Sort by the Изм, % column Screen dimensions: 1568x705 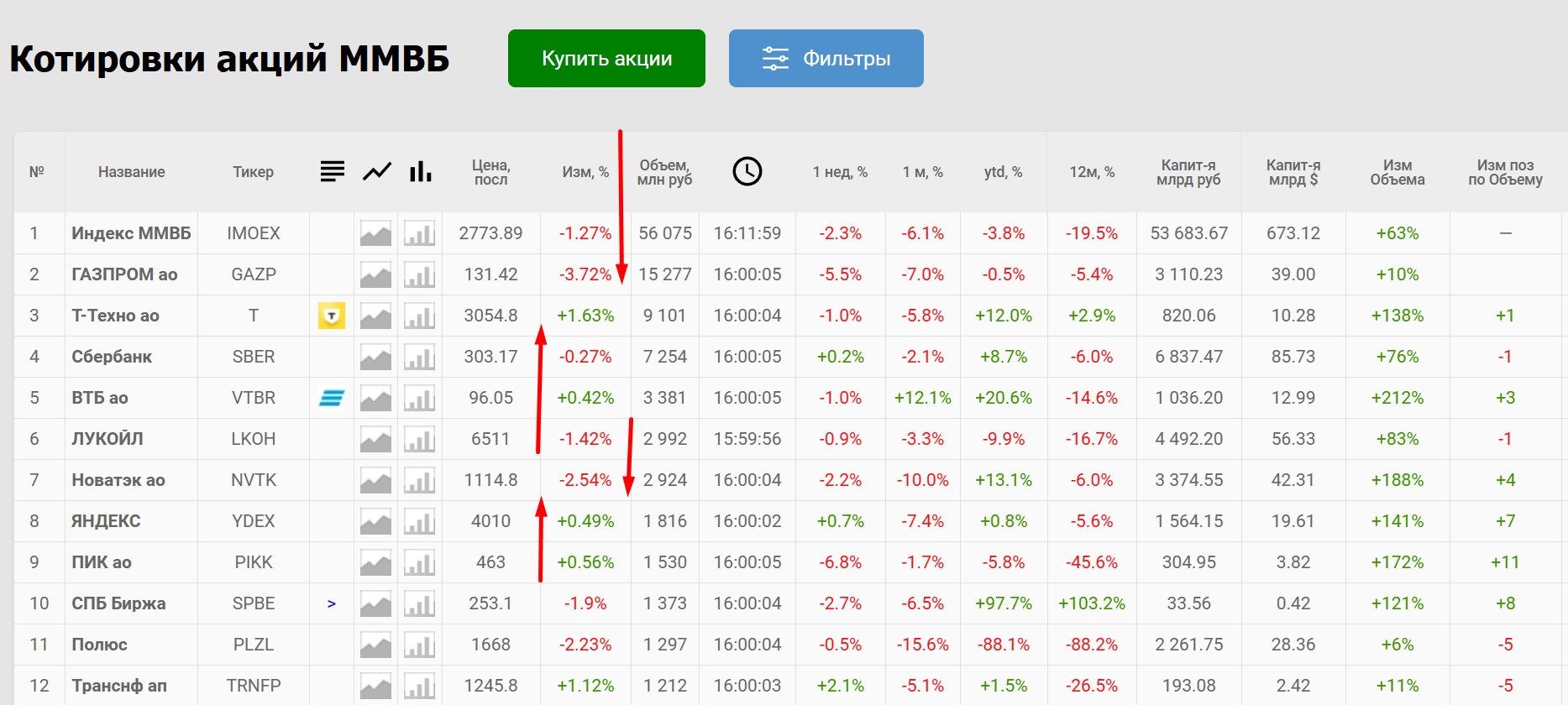[x=585, y=172]
